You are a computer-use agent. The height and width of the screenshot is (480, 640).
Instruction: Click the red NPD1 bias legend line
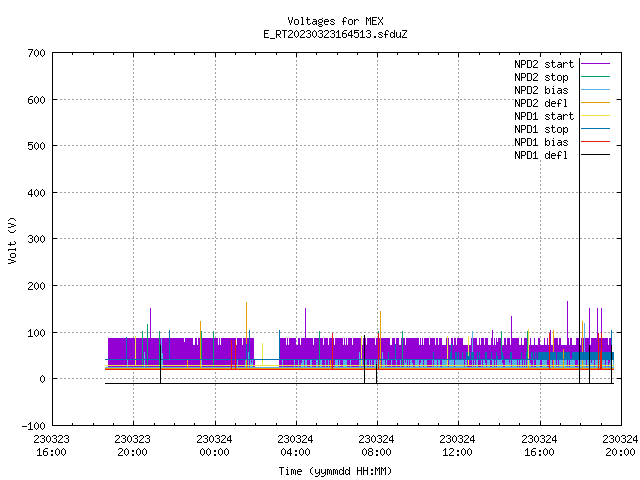tap(596, 142)
